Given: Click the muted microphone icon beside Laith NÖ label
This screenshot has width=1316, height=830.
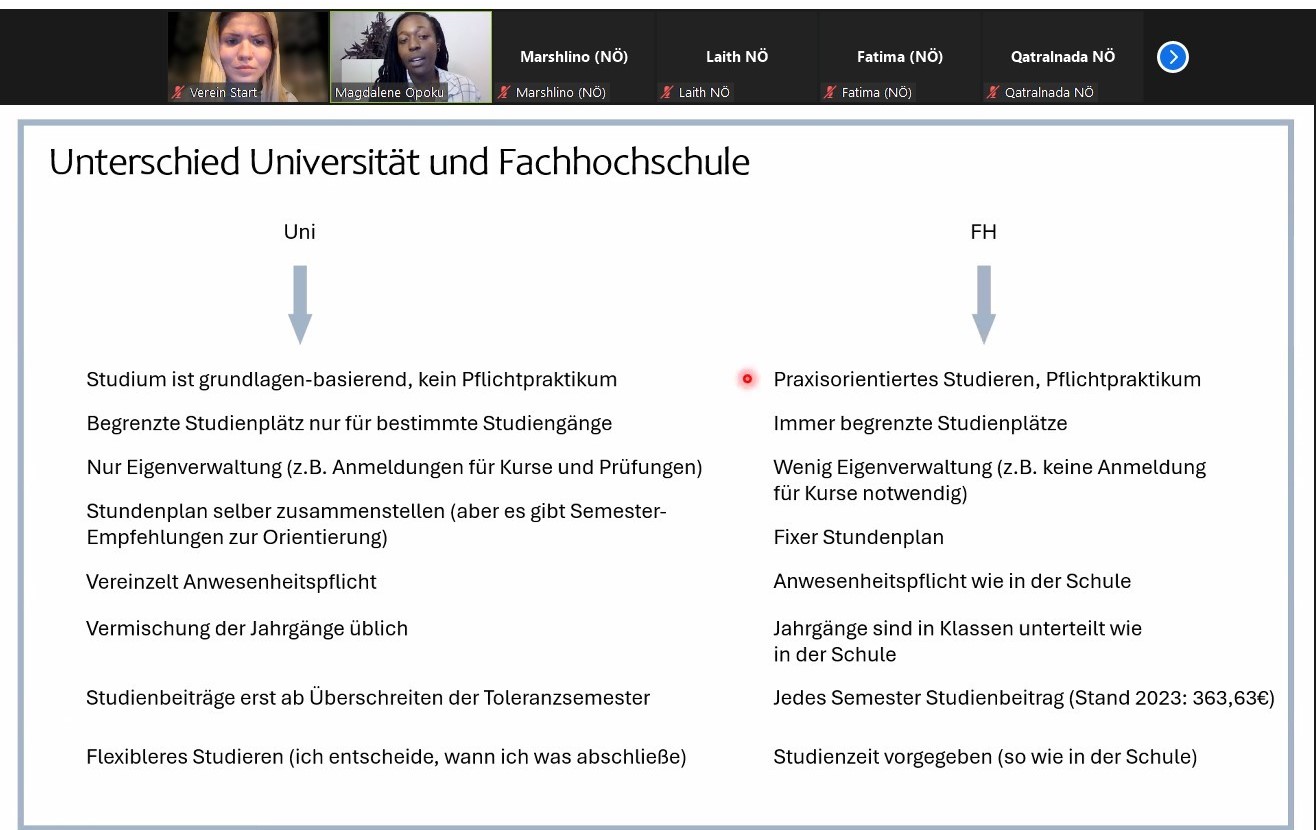Looking at the screenshot, I should (668, 92).
